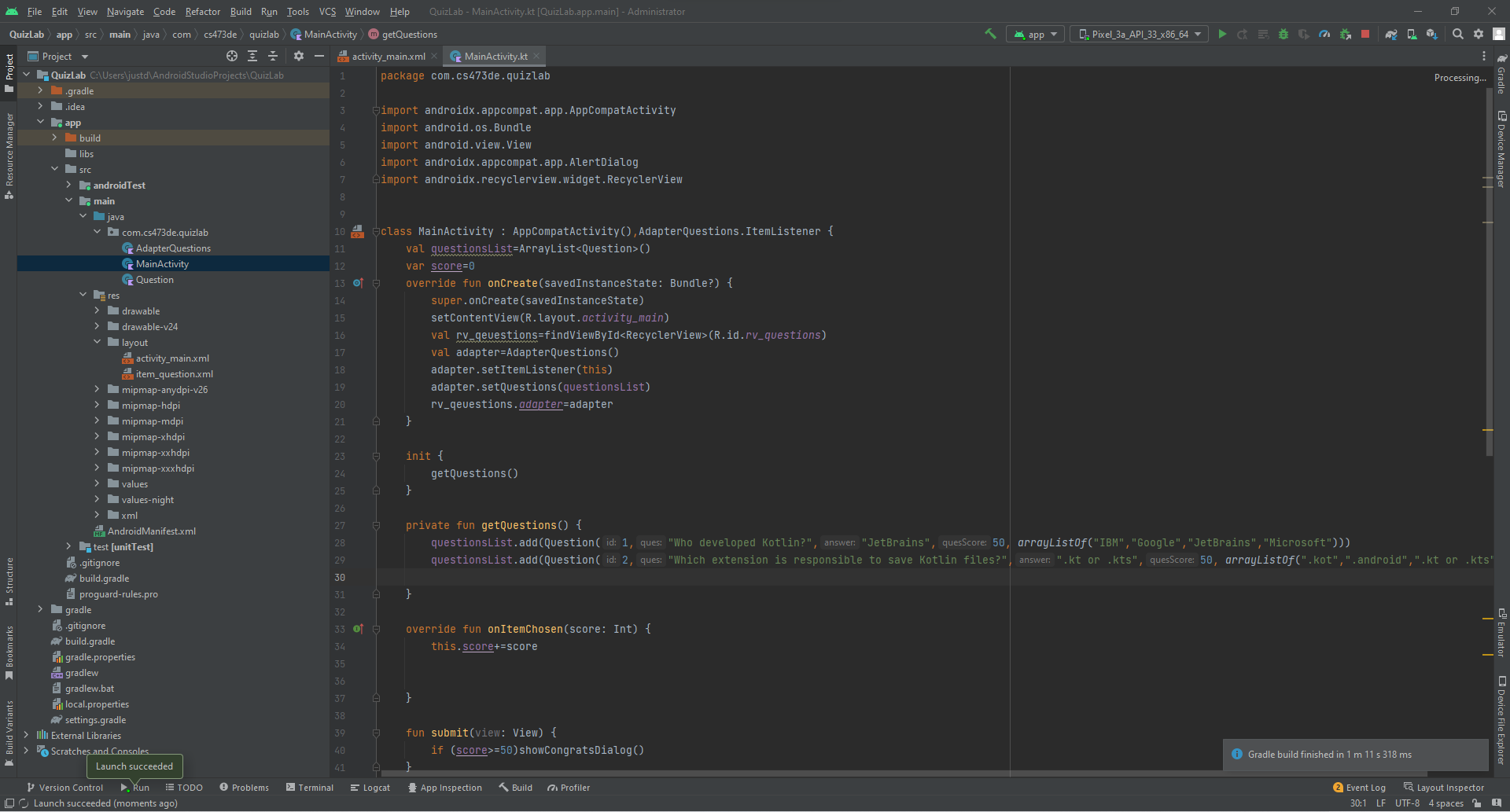
Task: Sync project with Gradle files elephant icon
Action: [x=1390, y=34]
